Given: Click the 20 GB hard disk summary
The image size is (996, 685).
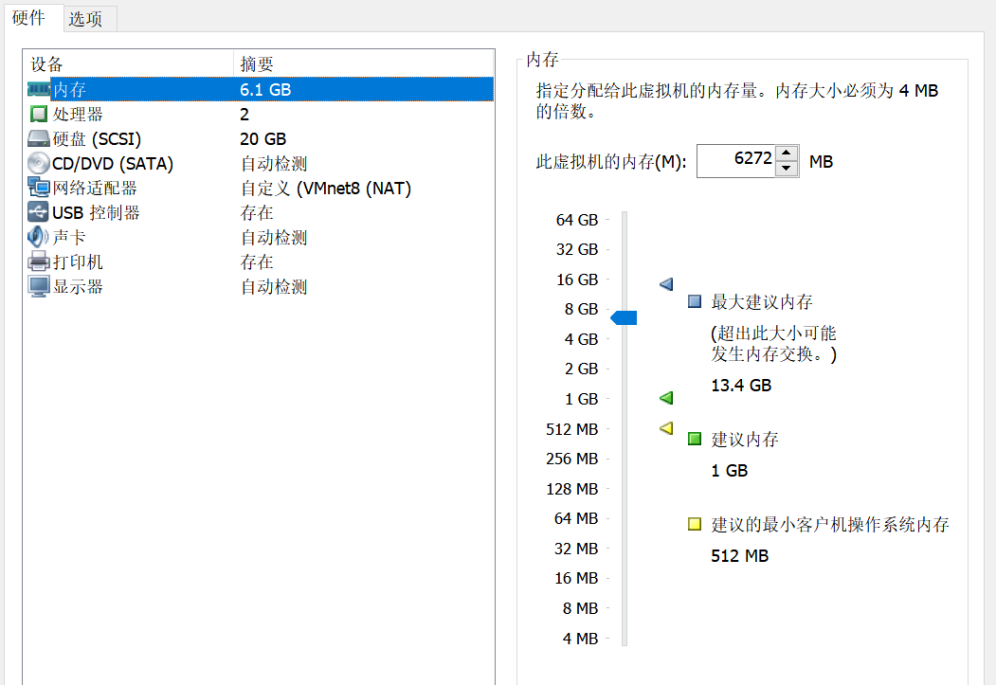Looking at the screenshot, I should 263,139.
